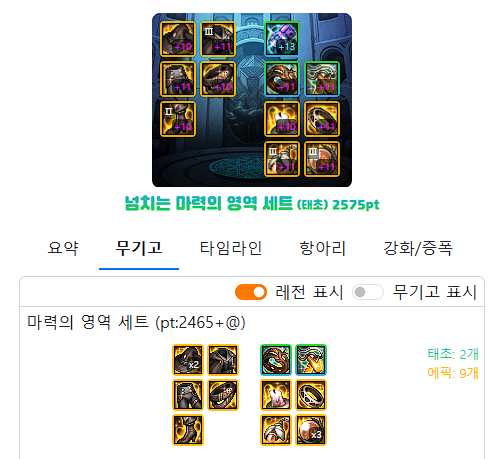489x459 pixels.
Task: Click the +11 primeval bracelet icon
Action: [x=282, y=79]
